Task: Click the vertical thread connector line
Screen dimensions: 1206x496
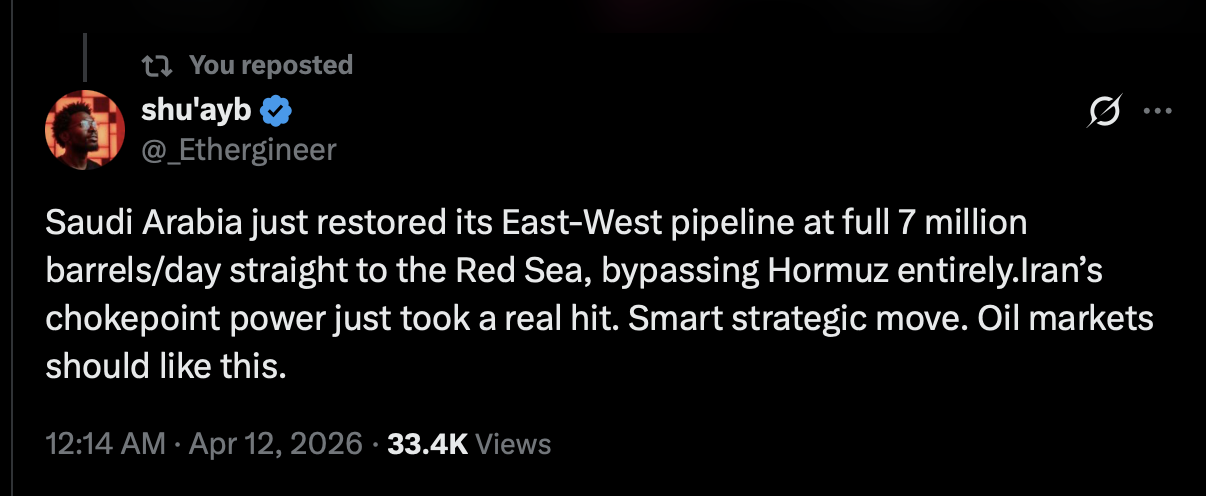Action: (85, 57)
